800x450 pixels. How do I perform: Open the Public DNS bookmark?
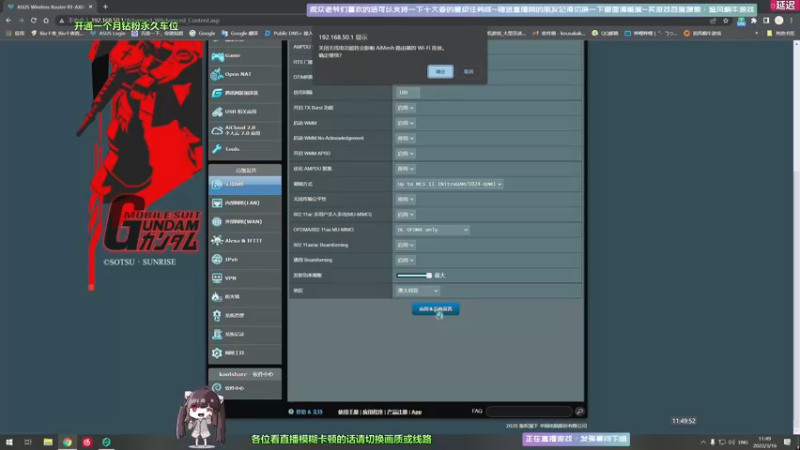click(x=288, y=33)
